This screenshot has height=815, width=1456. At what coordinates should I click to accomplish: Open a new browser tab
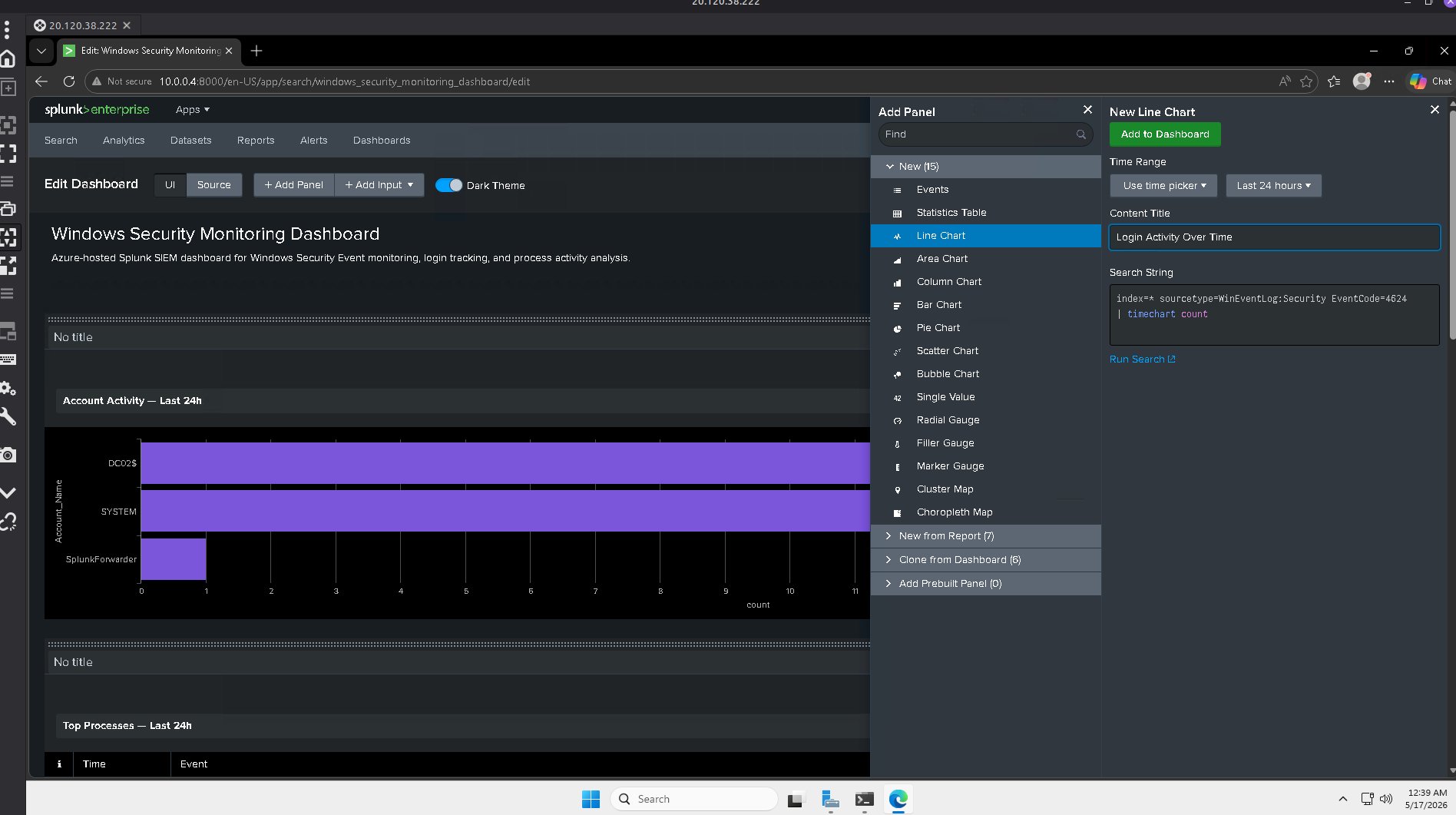[256, 51]
